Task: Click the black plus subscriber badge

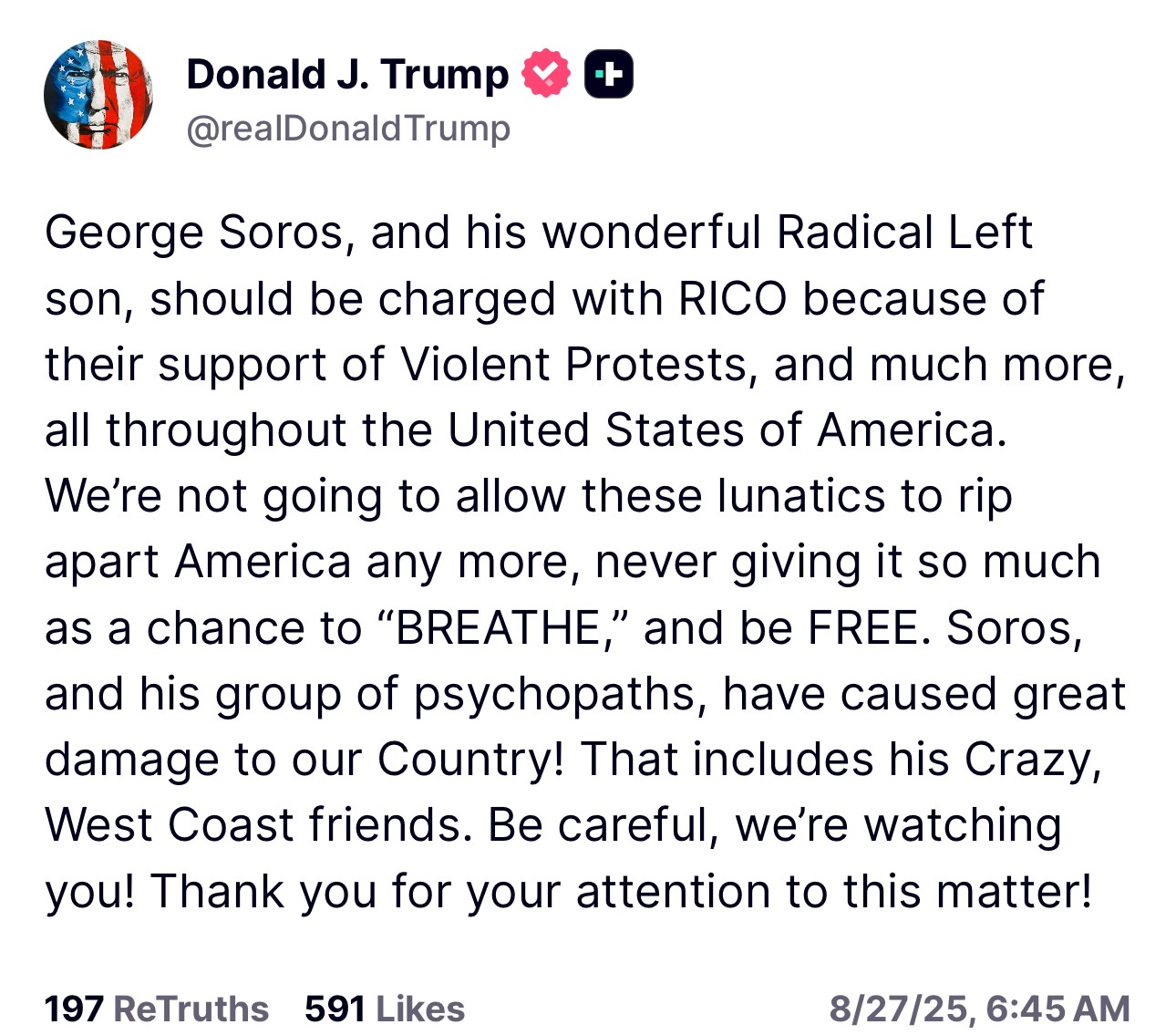Action: [x=608, y=75]
